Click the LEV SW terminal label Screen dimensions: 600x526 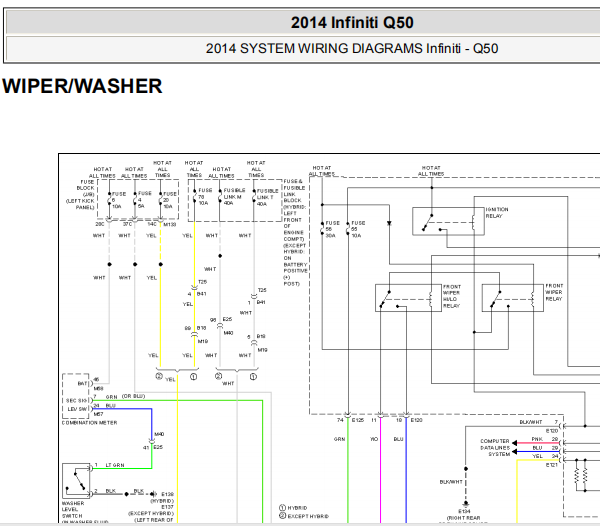78,409
